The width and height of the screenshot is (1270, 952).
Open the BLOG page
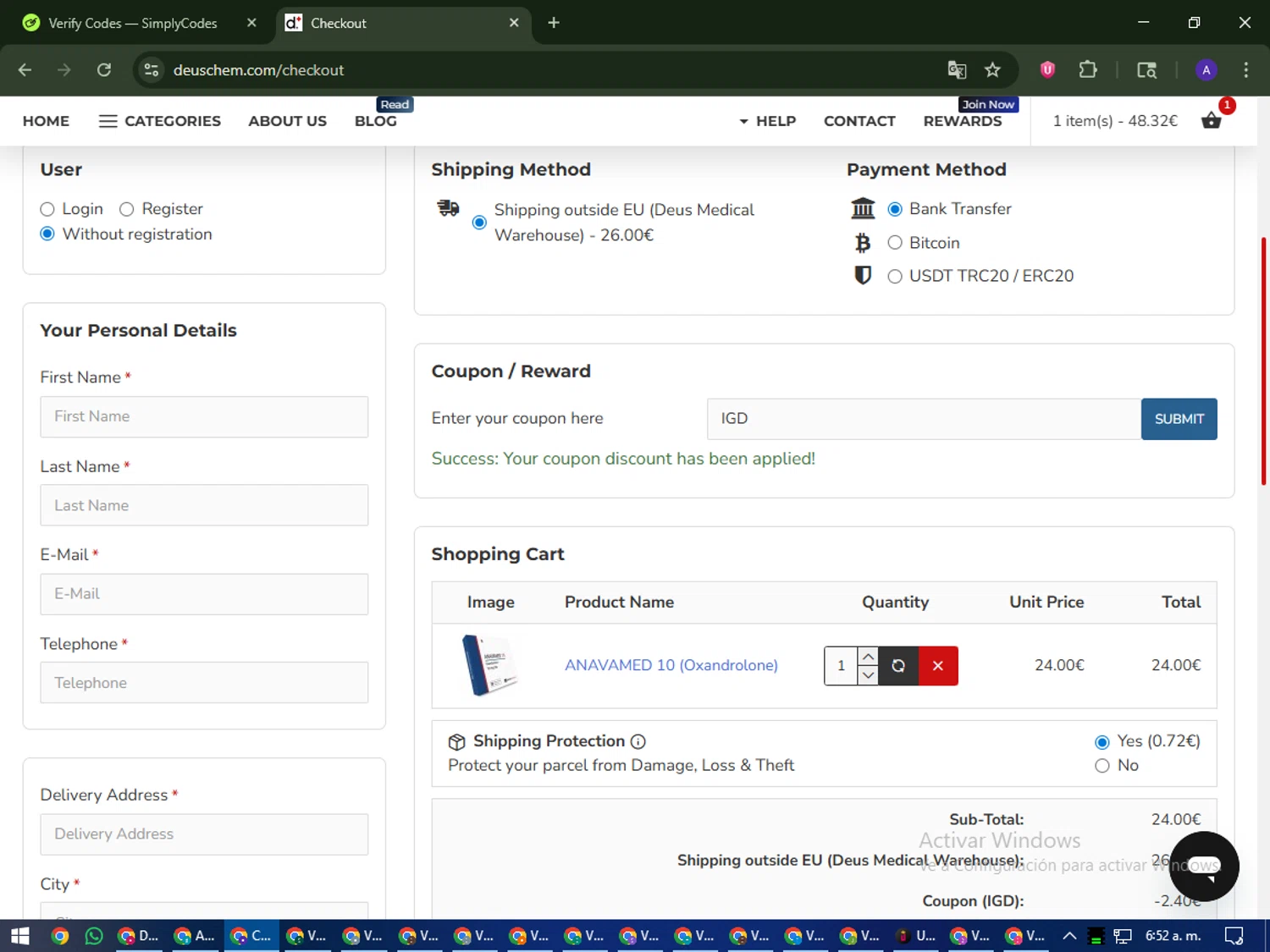376,121
